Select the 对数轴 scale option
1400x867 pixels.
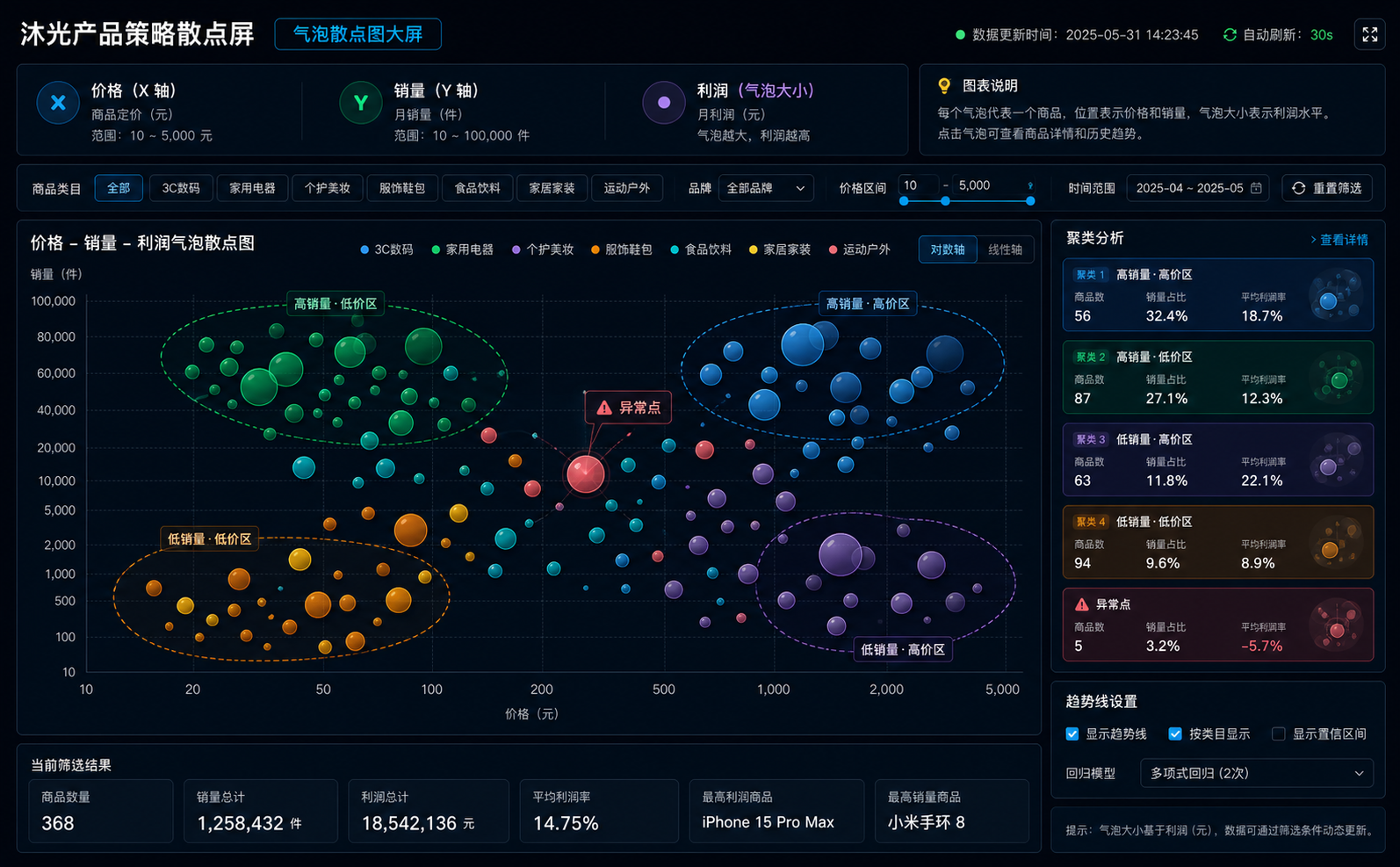pyautogui.click(x=948, y=249)
